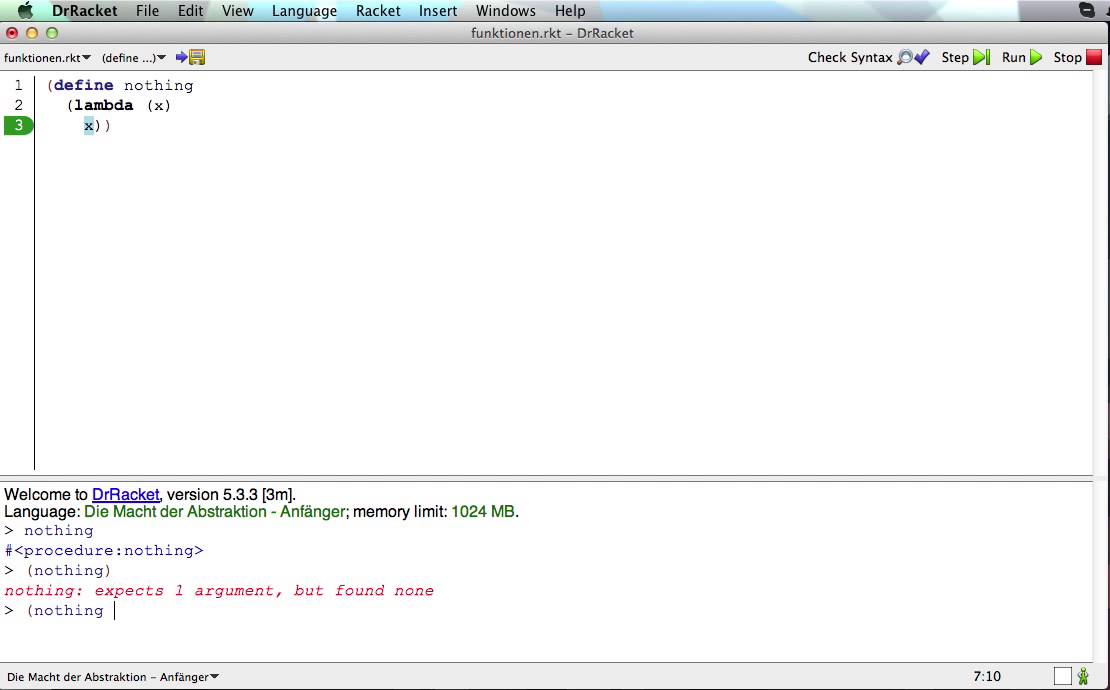
Task: Open the Language menu
Action: pyautogui.click(x=304, y=11)
